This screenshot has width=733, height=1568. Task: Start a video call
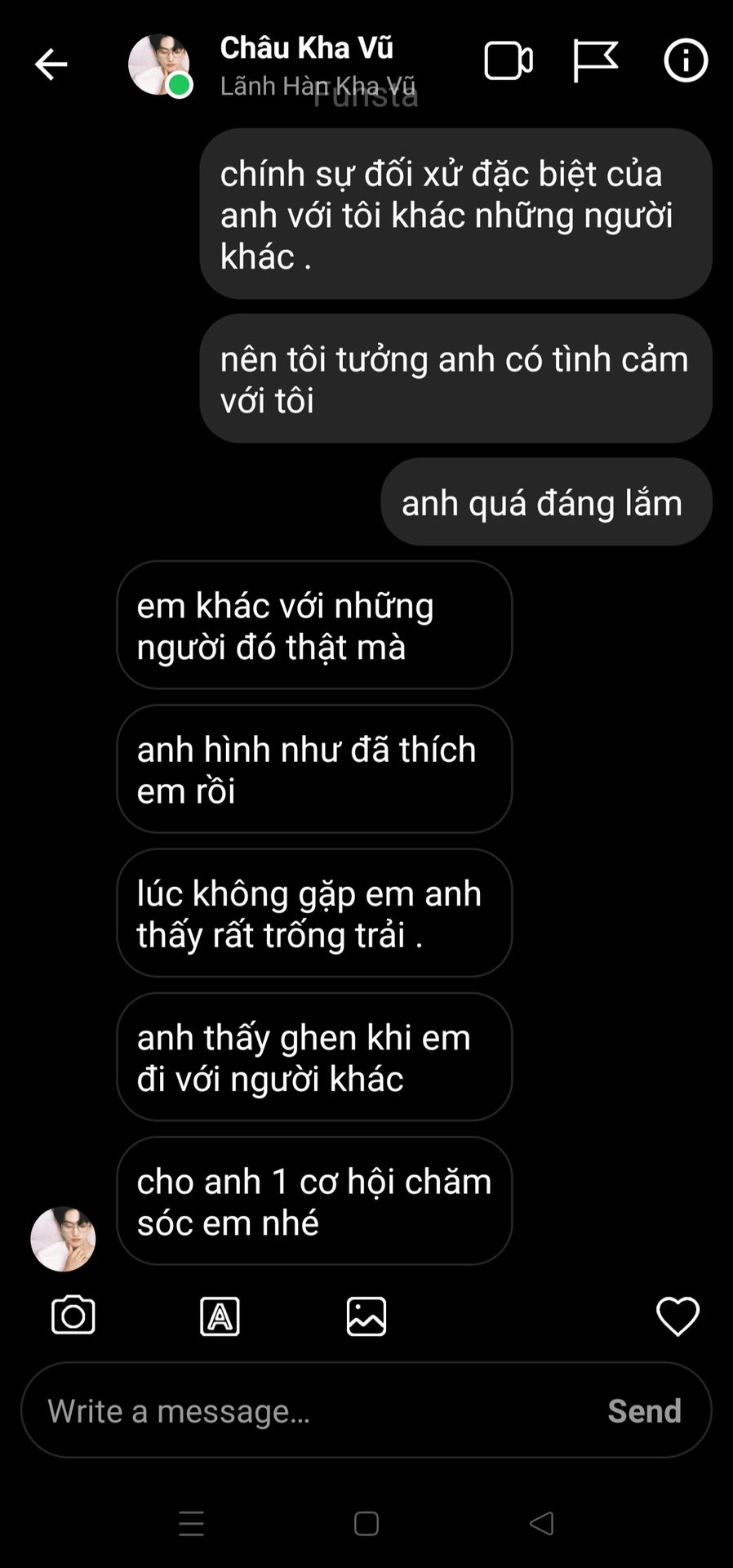point(509,60)
